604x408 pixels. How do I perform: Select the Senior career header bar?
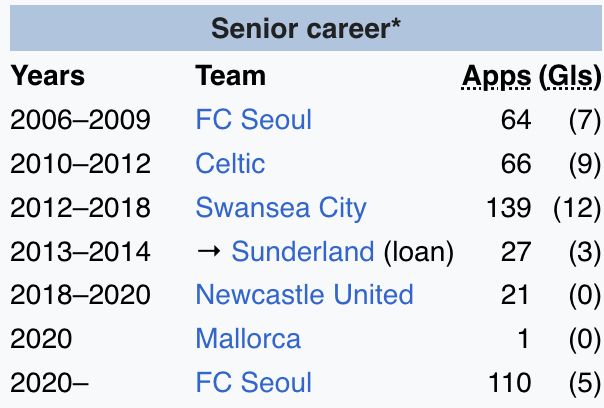coord(306,28)
